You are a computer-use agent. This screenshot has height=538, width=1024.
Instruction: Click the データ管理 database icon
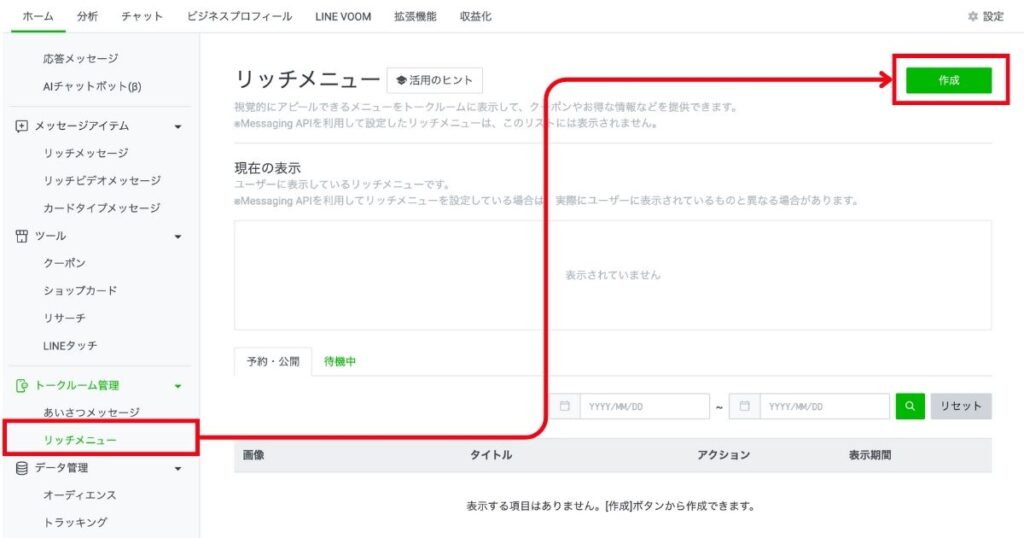tap(22, 467)
